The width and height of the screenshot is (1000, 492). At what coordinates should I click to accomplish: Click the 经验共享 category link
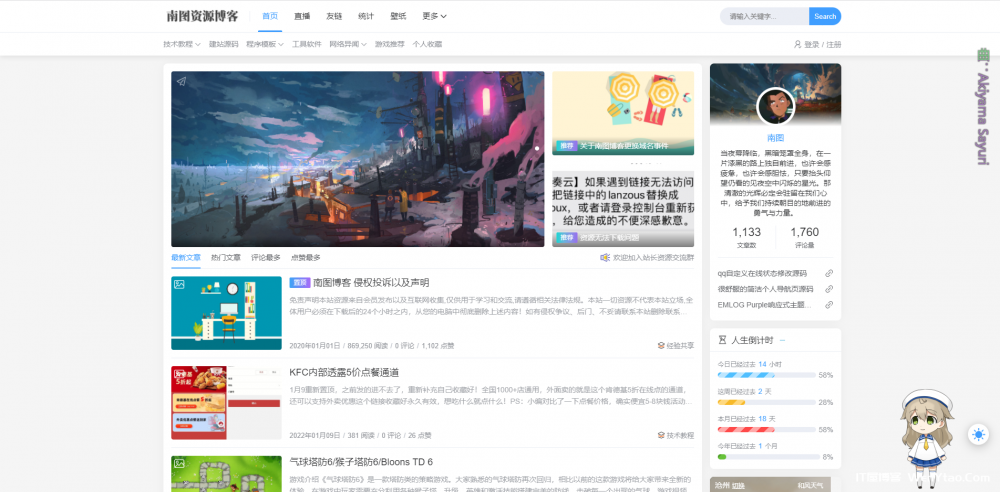click(x=680, y=345)
